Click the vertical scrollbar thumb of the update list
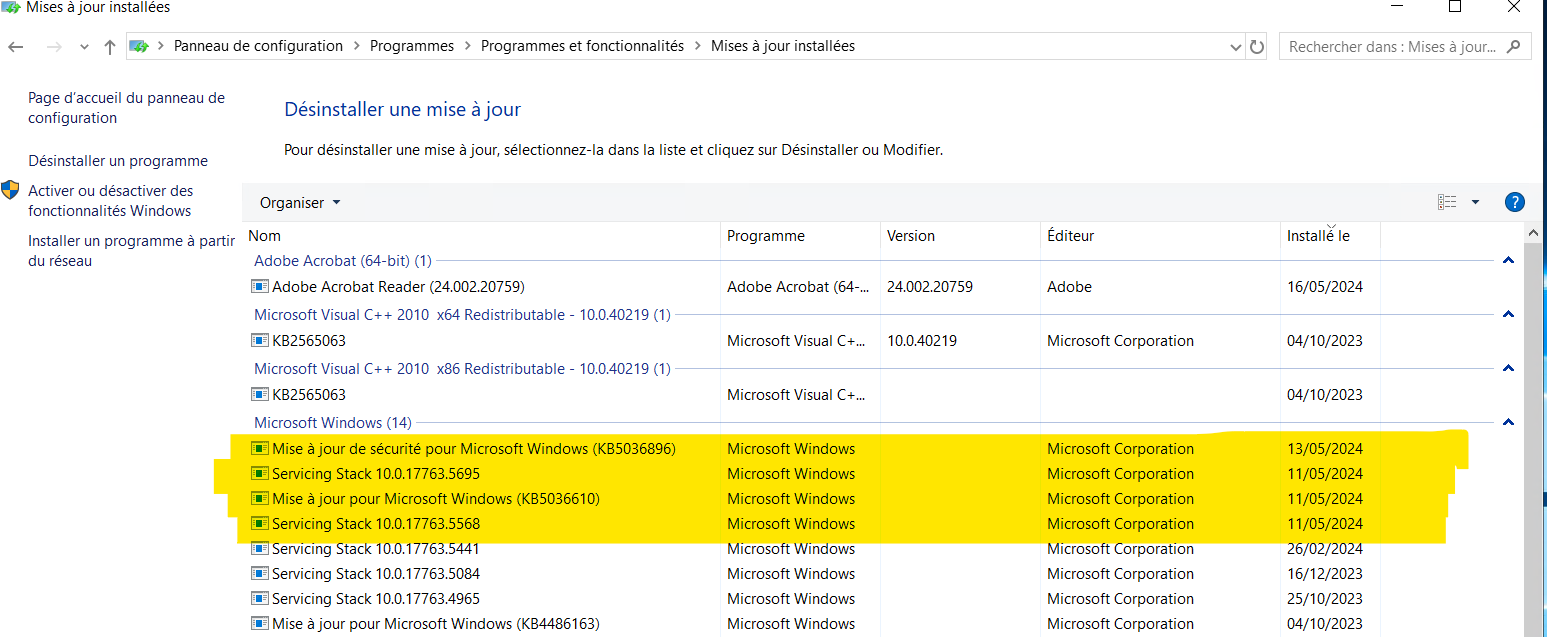 click(x=1535, y=440)
